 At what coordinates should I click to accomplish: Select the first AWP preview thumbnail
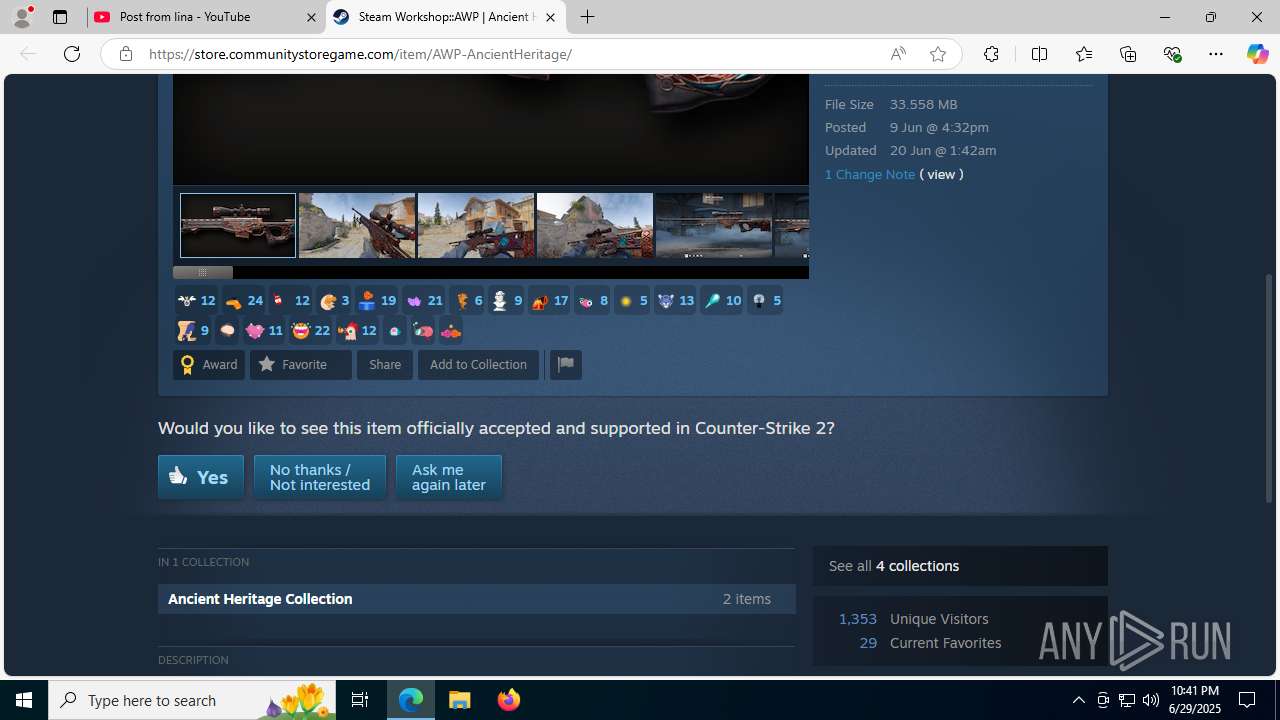238,225
